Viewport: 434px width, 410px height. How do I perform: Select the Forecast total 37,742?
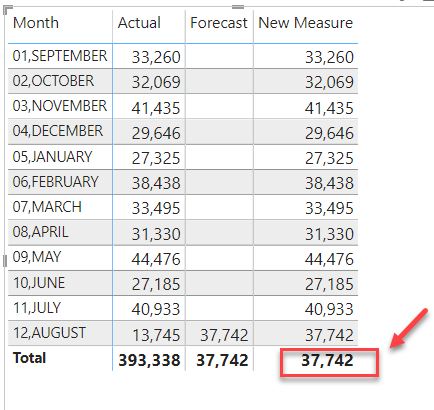[222, 360]
